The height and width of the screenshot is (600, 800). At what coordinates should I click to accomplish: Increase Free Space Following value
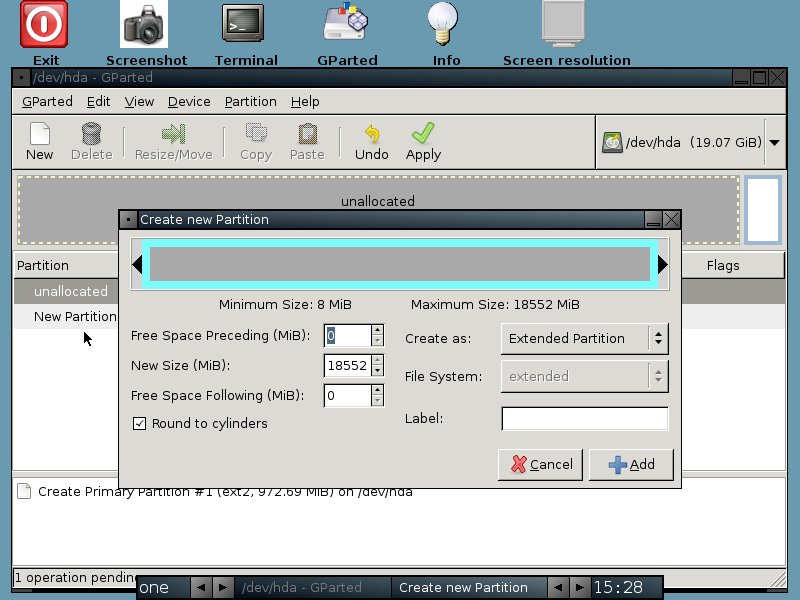378,390
